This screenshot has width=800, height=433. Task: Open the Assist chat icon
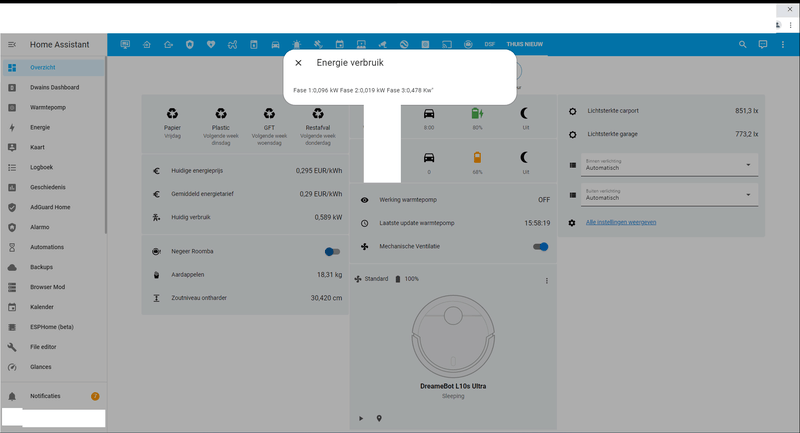pyautogui.click(x=763, y=44)
